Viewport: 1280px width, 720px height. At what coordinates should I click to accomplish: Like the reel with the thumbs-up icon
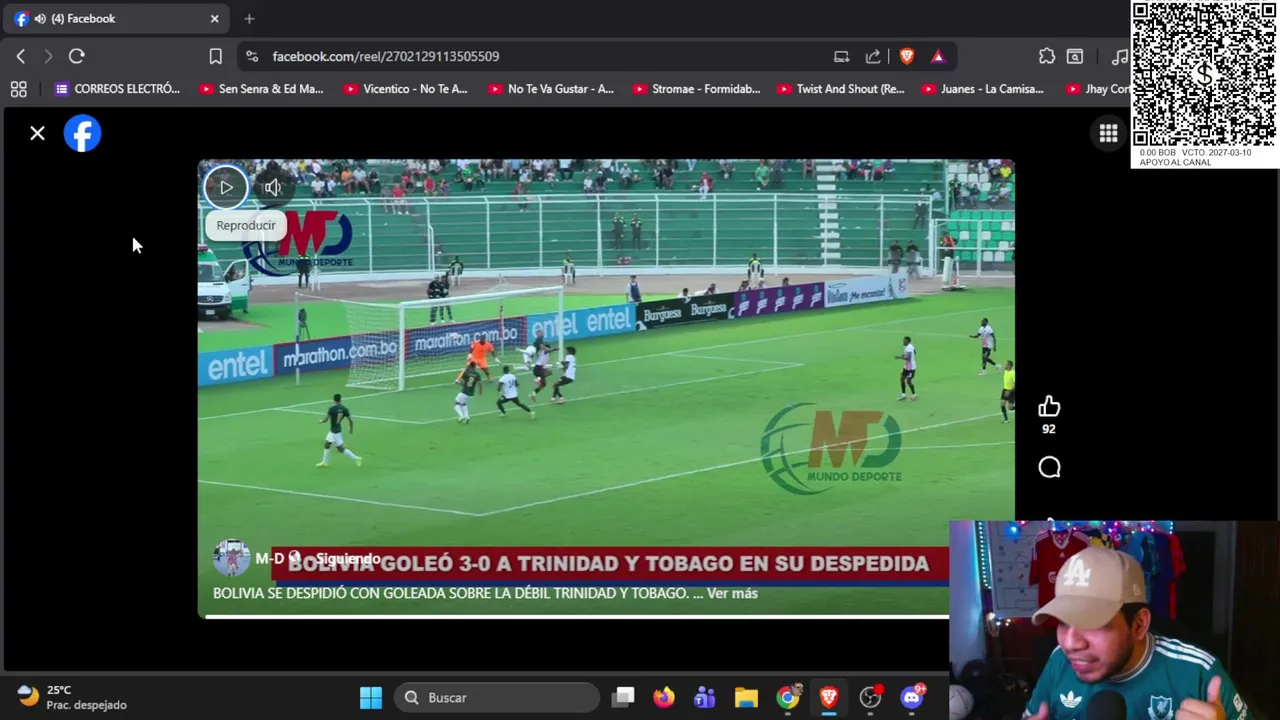pyautogui.click(x=1048, y=406)
